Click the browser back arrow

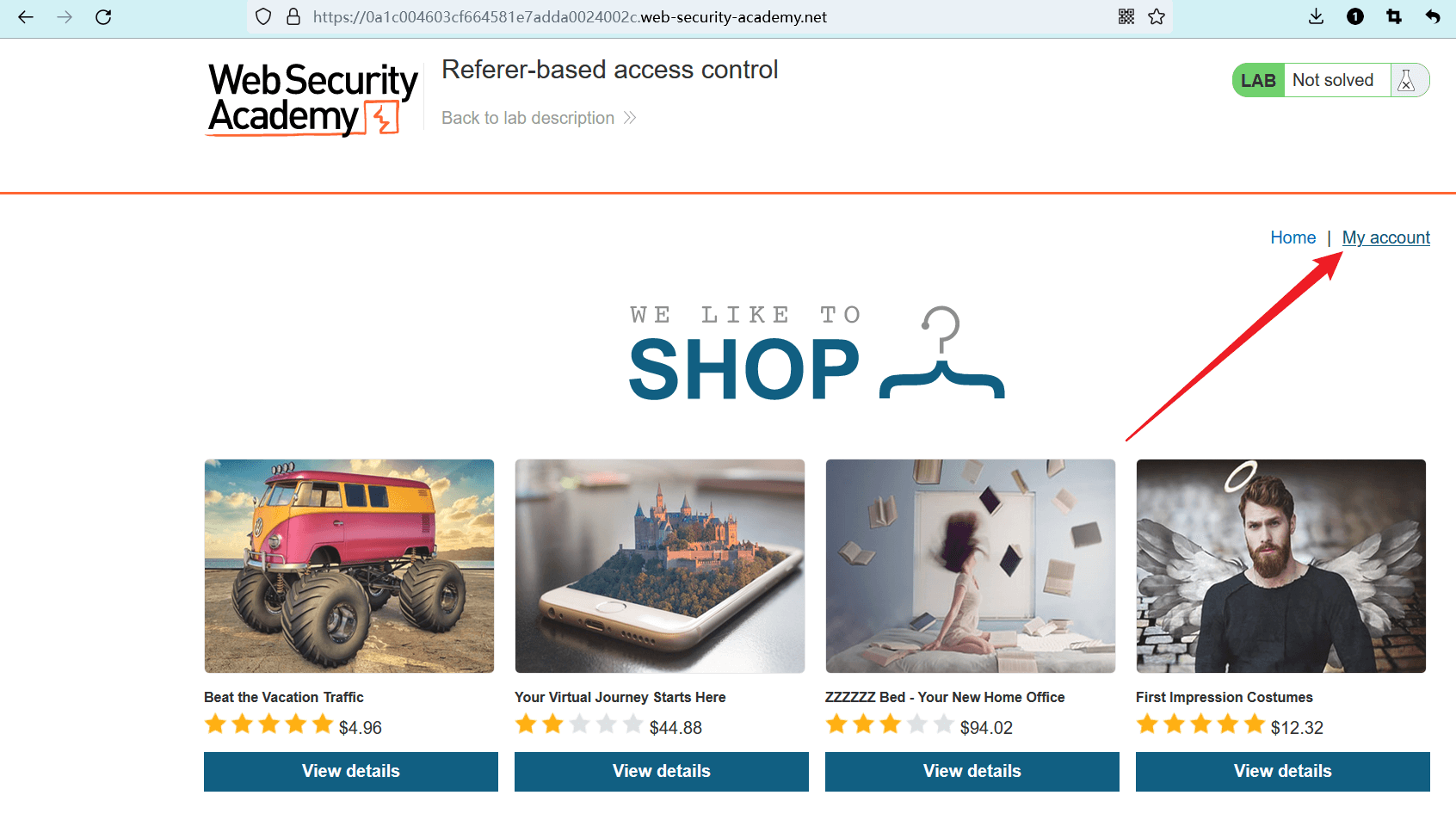26,17
